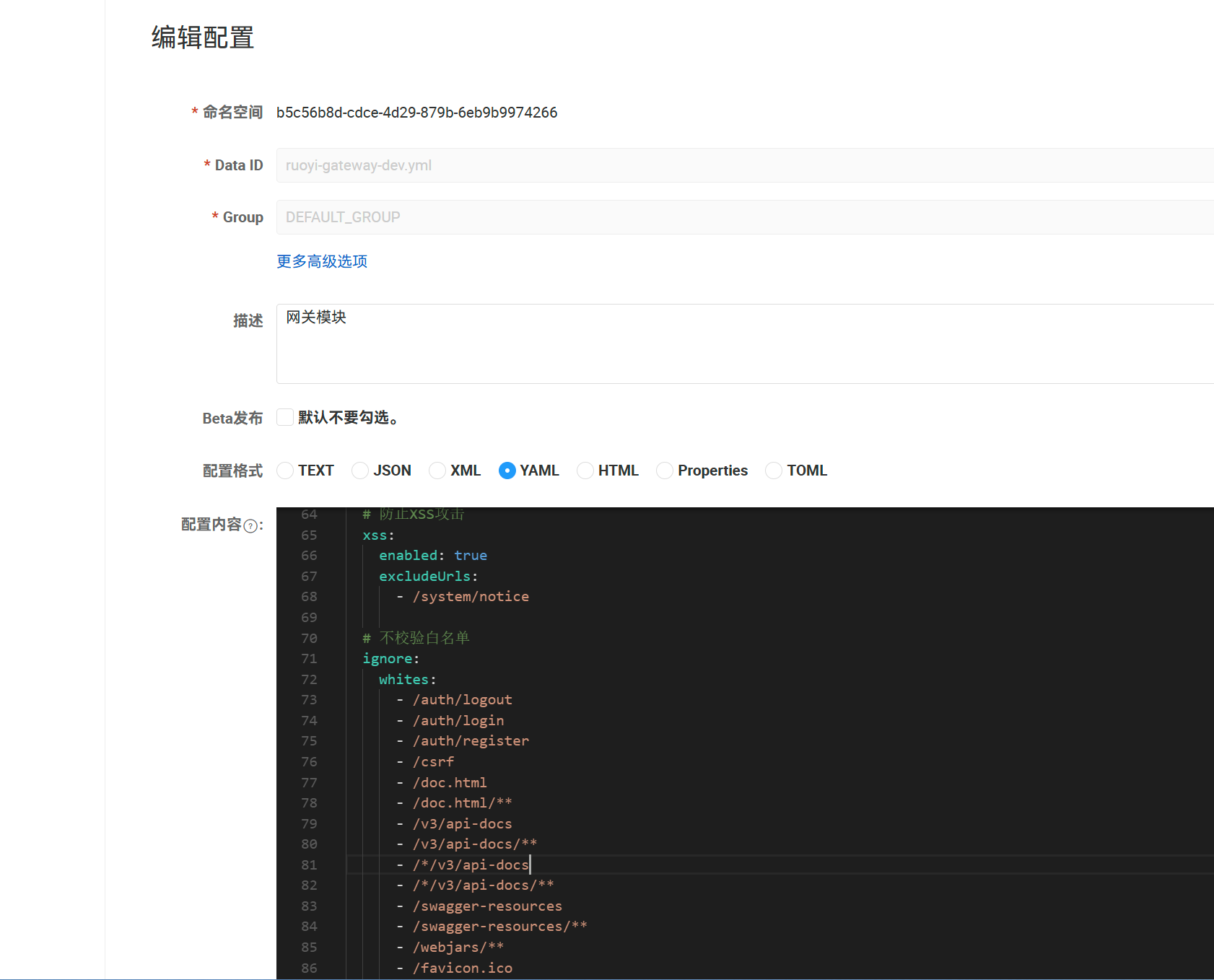Place cursor on the /auth/logout line
Screen dimensions: 1214x980
(x=463, y=699)
